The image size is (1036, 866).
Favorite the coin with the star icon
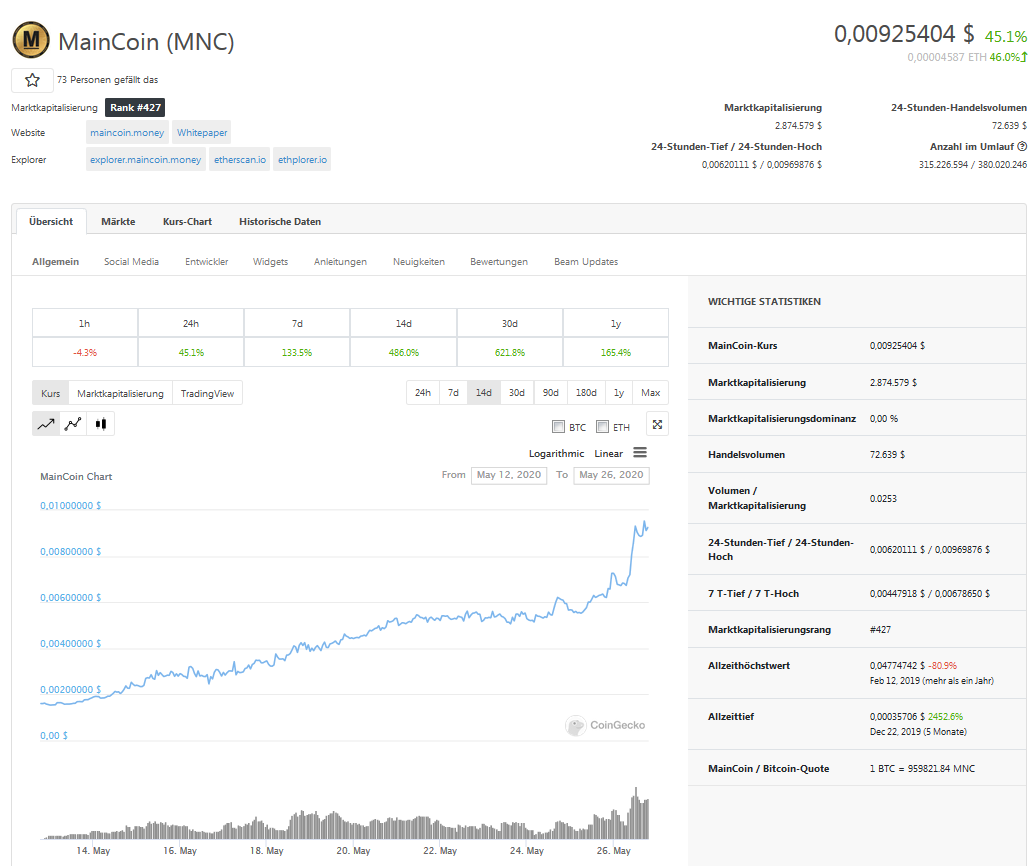32,80
